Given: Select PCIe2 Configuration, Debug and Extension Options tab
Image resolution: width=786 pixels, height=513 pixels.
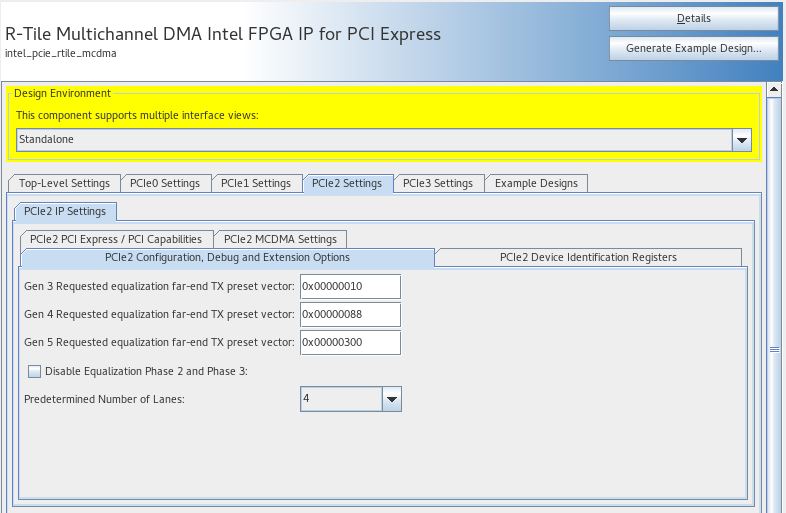Looking at the screenshot, I should point(227,257).
